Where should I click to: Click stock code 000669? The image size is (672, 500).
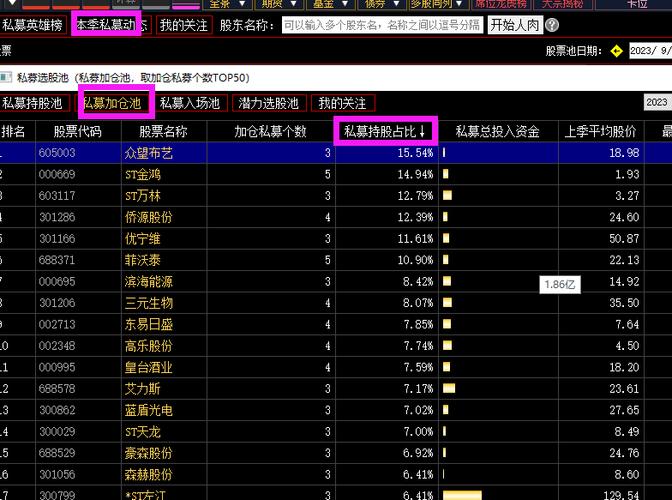pos(57,174)
